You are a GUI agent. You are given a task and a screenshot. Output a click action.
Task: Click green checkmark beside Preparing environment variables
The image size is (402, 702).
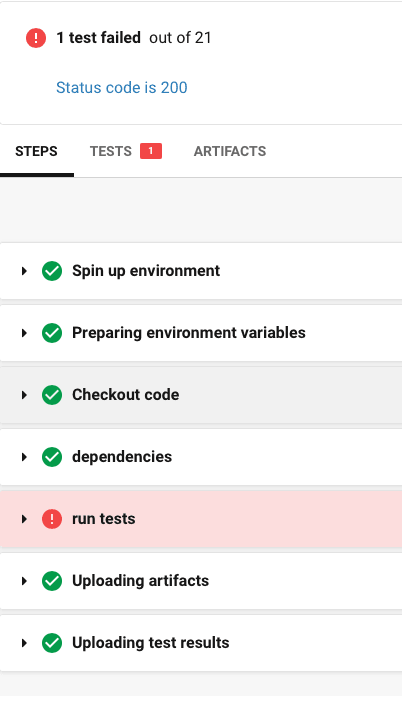[x=52, y=333]
